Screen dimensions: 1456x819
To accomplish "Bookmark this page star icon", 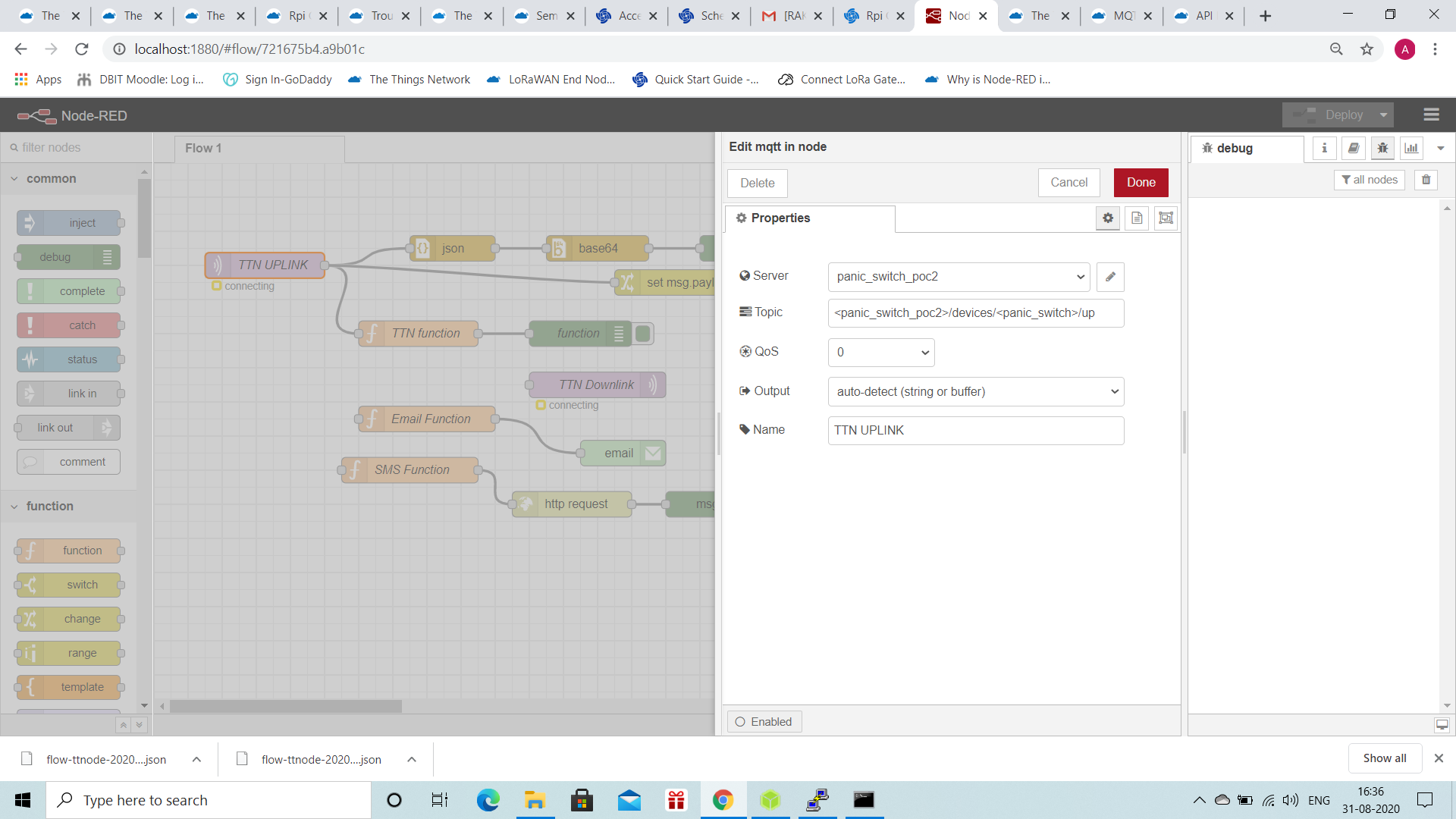I will tap(1367, 49).
